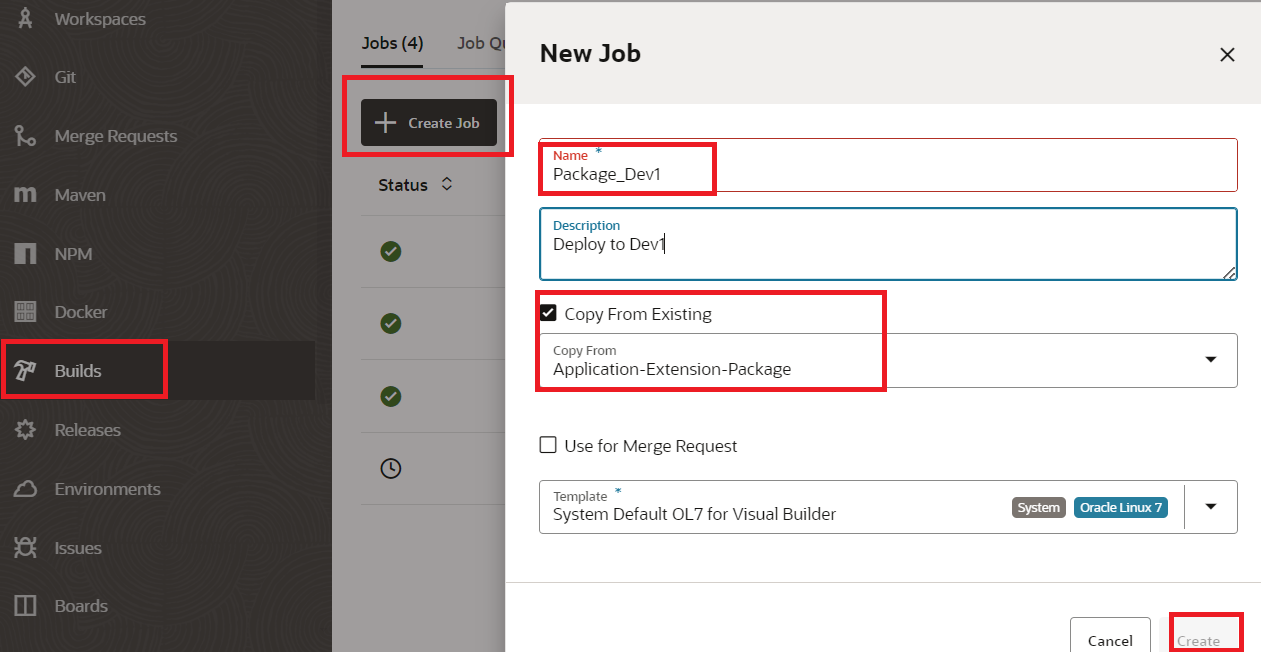Click the Maven icon in sidebar
Screen dimensions: 1261x652
(25, 195)
